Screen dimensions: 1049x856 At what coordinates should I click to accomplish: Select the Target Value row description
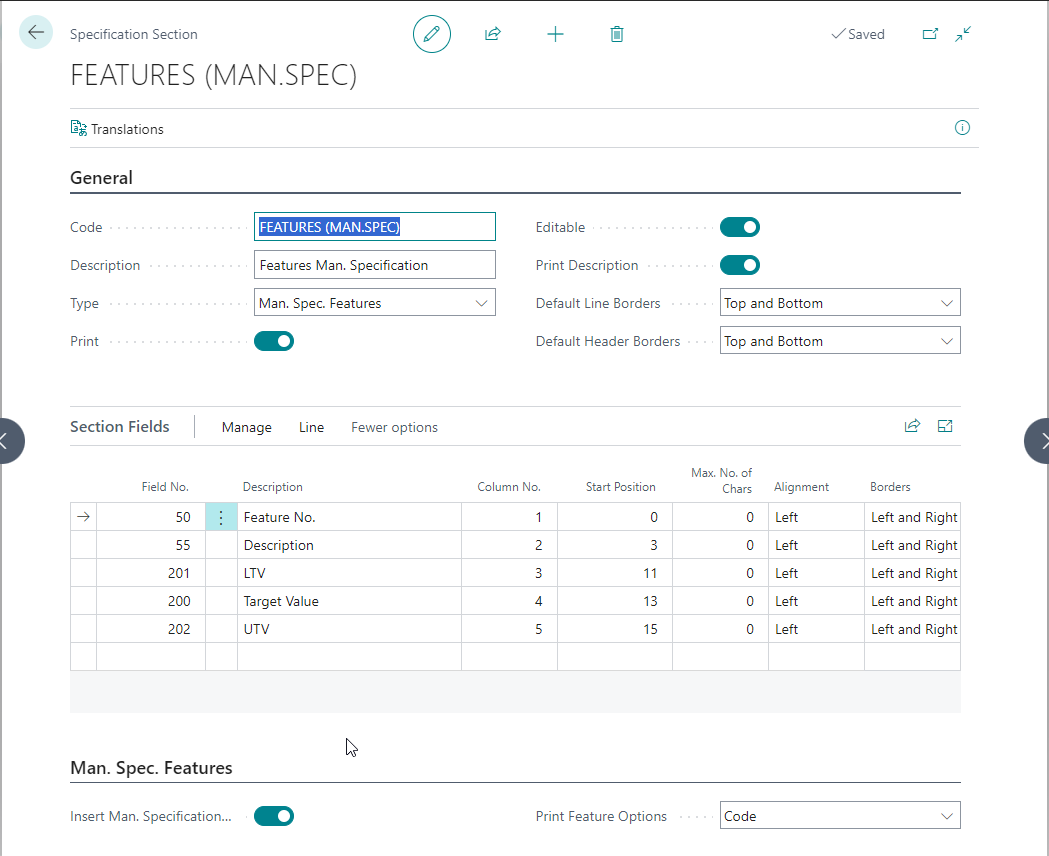tap(349, 601)
